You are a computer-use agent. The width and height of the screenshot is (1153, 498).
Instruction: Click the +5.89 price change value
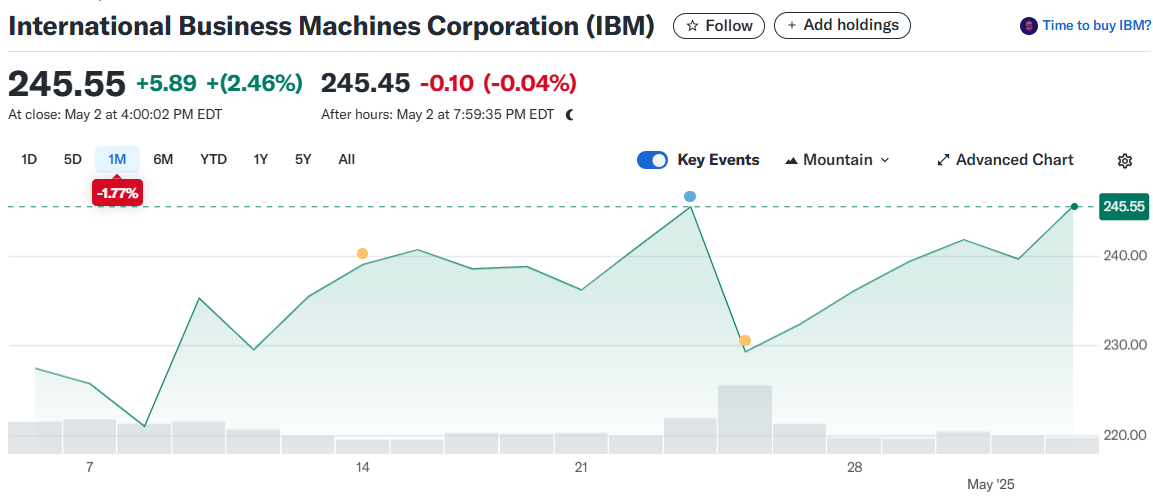(166, 84)
